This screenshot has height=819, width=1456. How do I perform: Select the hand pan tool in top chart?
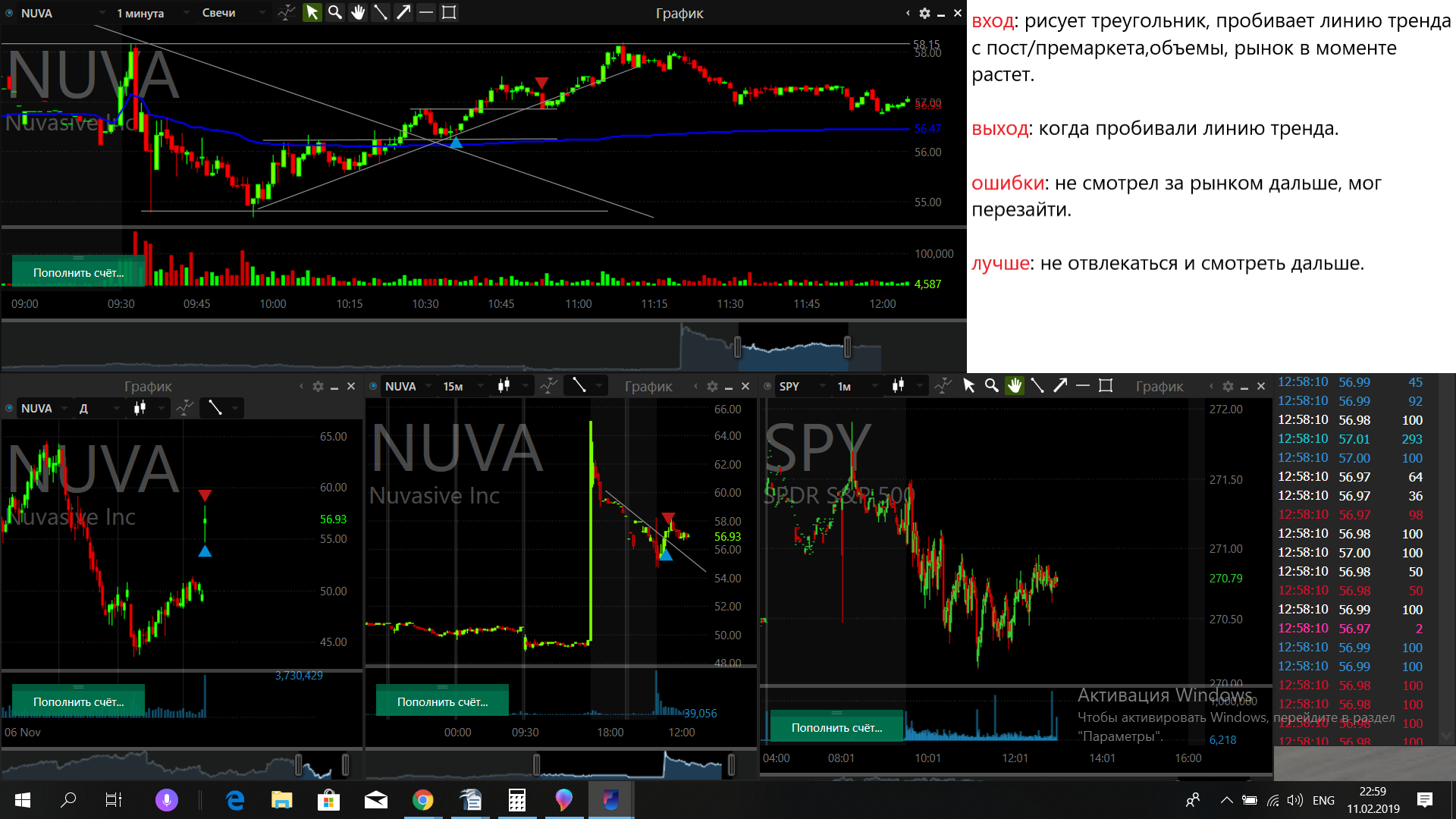(x=357, y=12)
